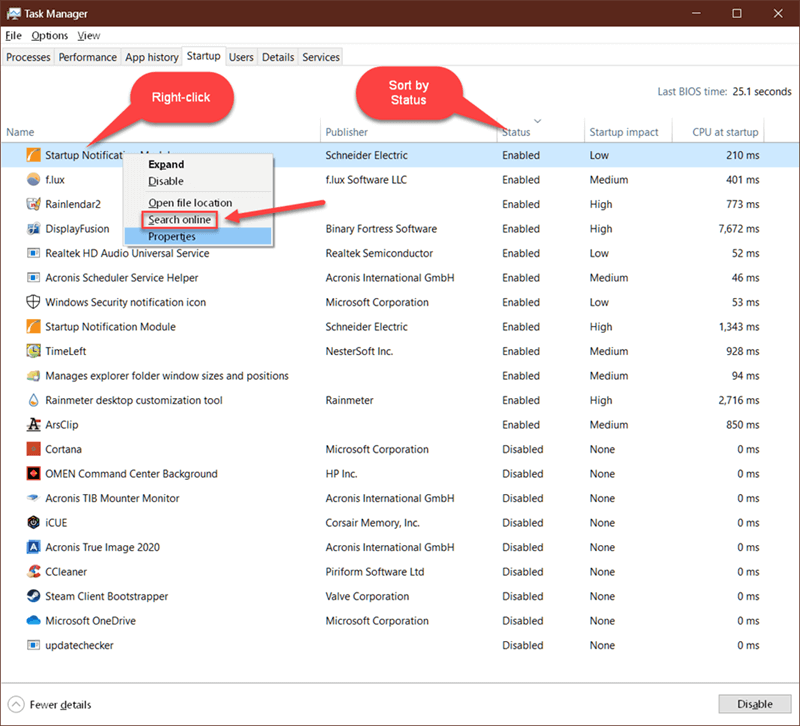This screenshot has height=726, width=800.
Task: Click the ArsClip icon
Action: (33, 424)
